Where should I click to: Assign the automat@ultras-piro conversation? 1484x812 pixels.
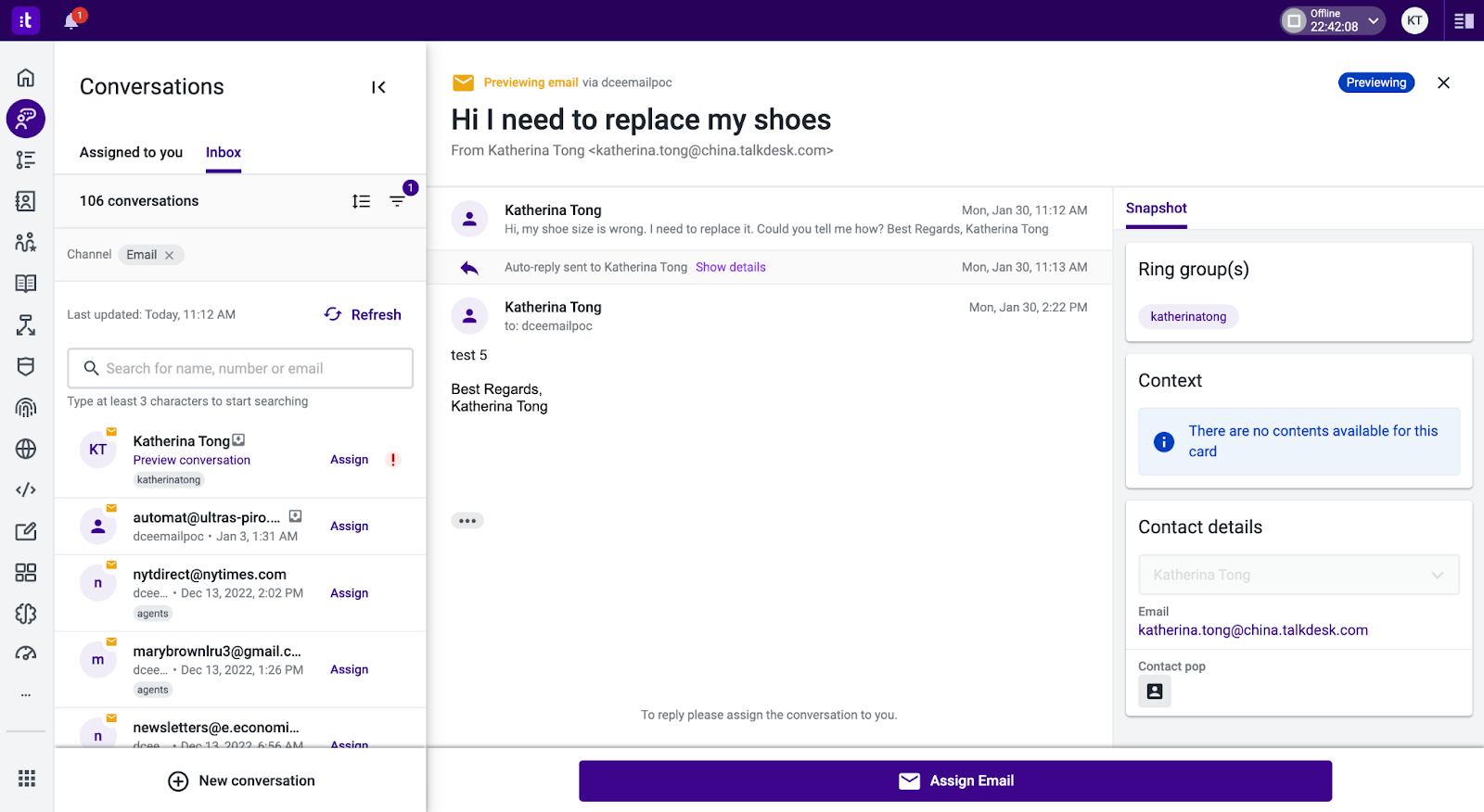pos(350,527)
